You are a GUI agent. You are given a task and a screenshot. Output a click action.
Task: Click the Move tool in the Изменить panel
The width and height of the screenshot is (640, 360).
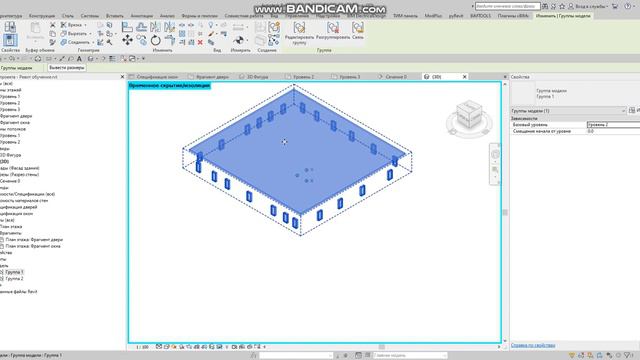click(x=127, y=40)
